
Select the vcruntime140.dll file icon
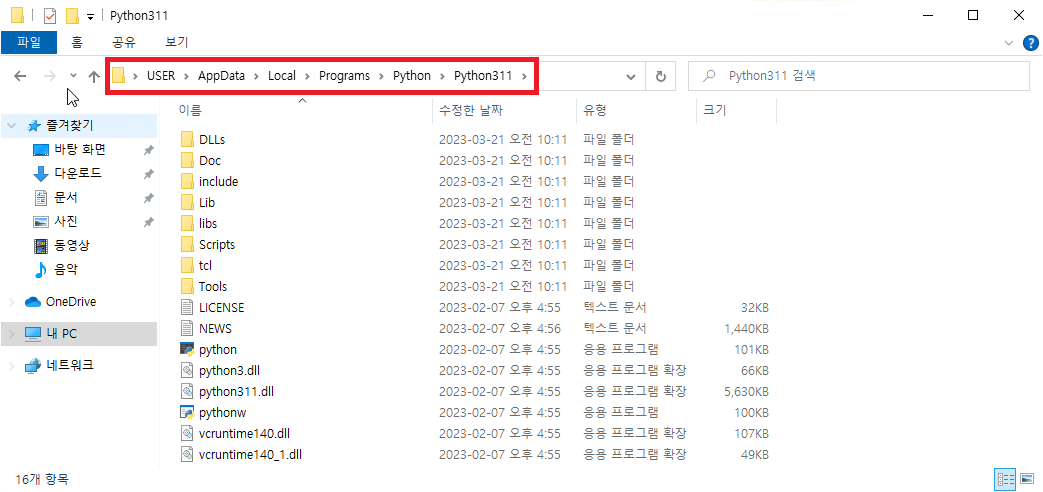pos(187,433)
